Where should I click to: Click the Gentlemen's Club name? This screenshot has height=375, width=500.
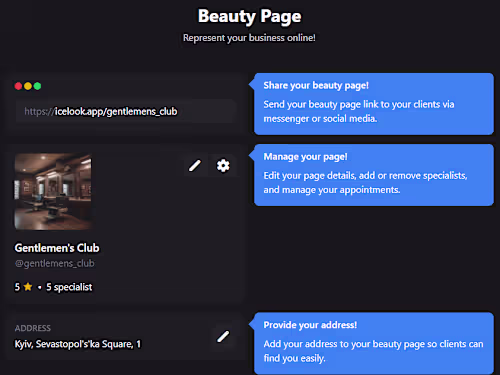coord(57,248)
